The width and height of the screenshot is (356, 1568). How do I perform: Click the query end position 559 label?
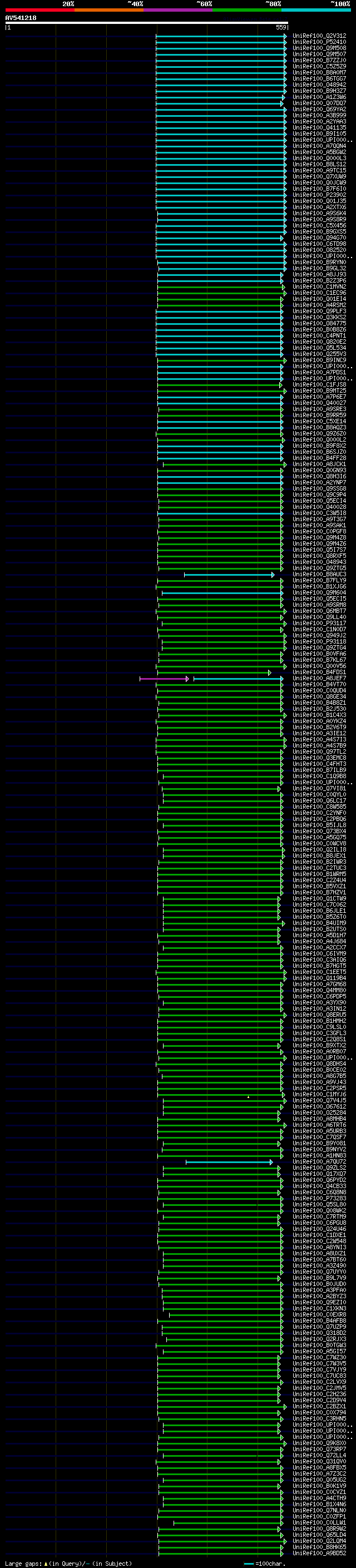[281, 27]
